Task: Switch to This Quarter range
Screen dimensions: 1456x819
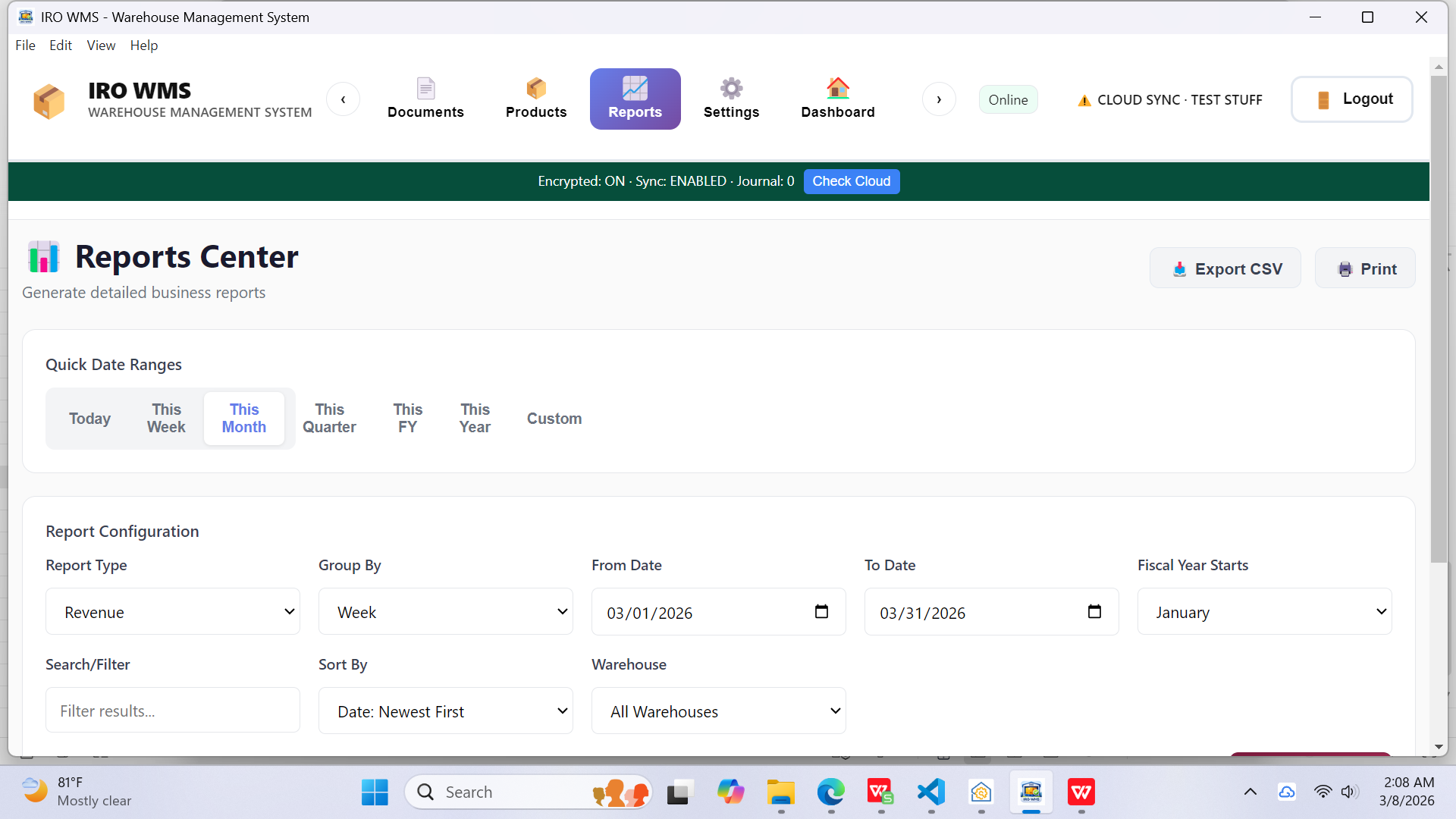Action: [329, 418]
